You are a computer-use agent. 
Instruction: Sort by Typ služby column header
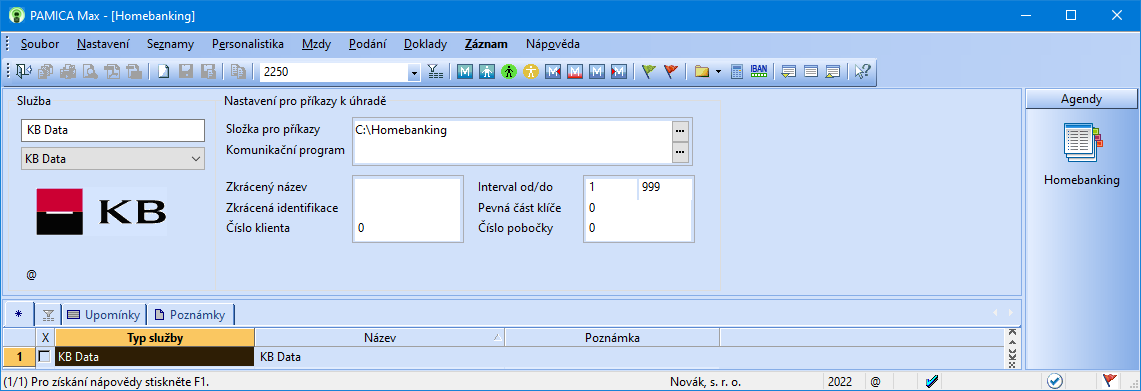[x=155, y=337]
